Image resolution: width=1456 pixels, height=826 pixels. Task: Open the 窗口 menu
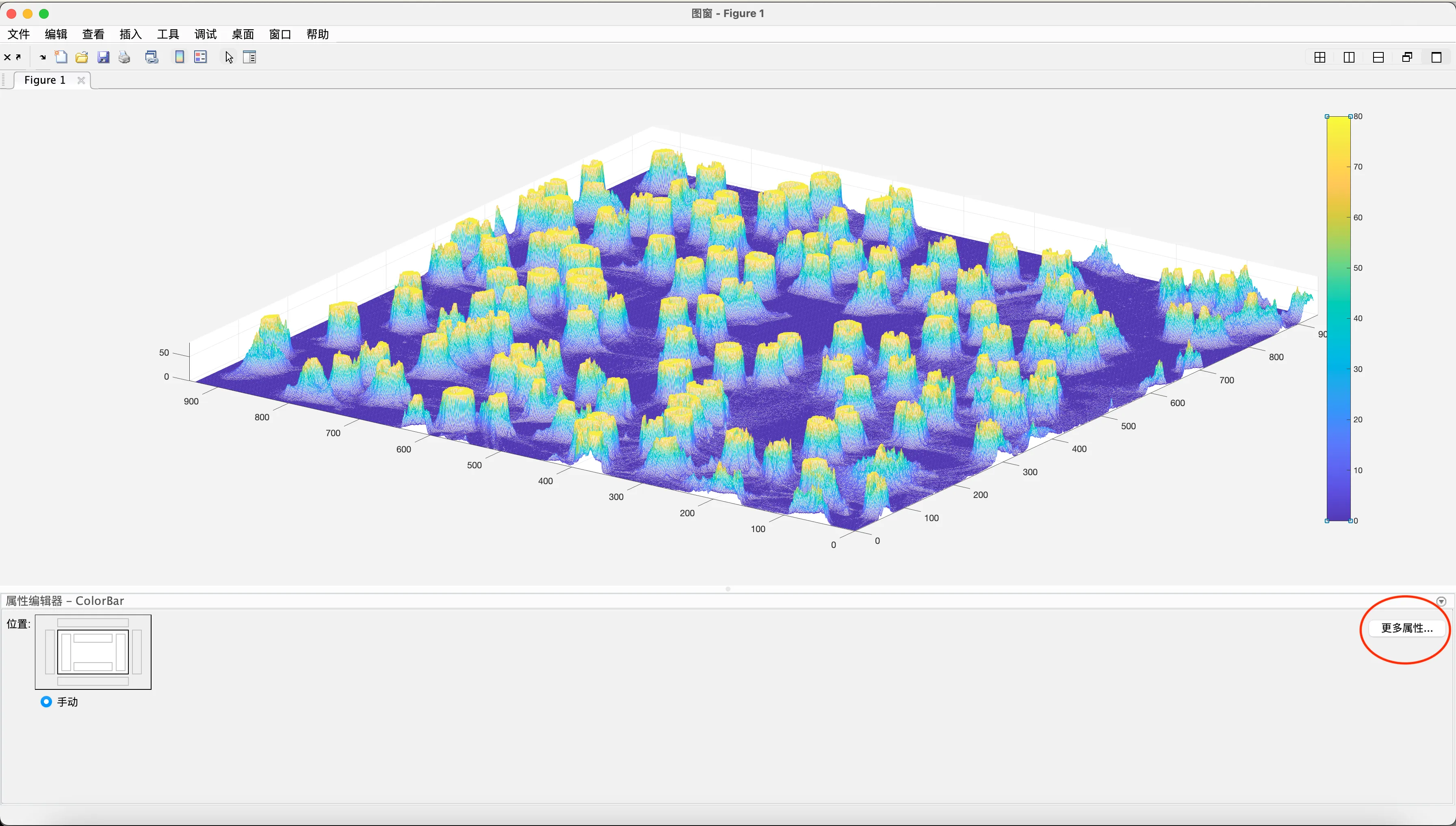(280, 34)
